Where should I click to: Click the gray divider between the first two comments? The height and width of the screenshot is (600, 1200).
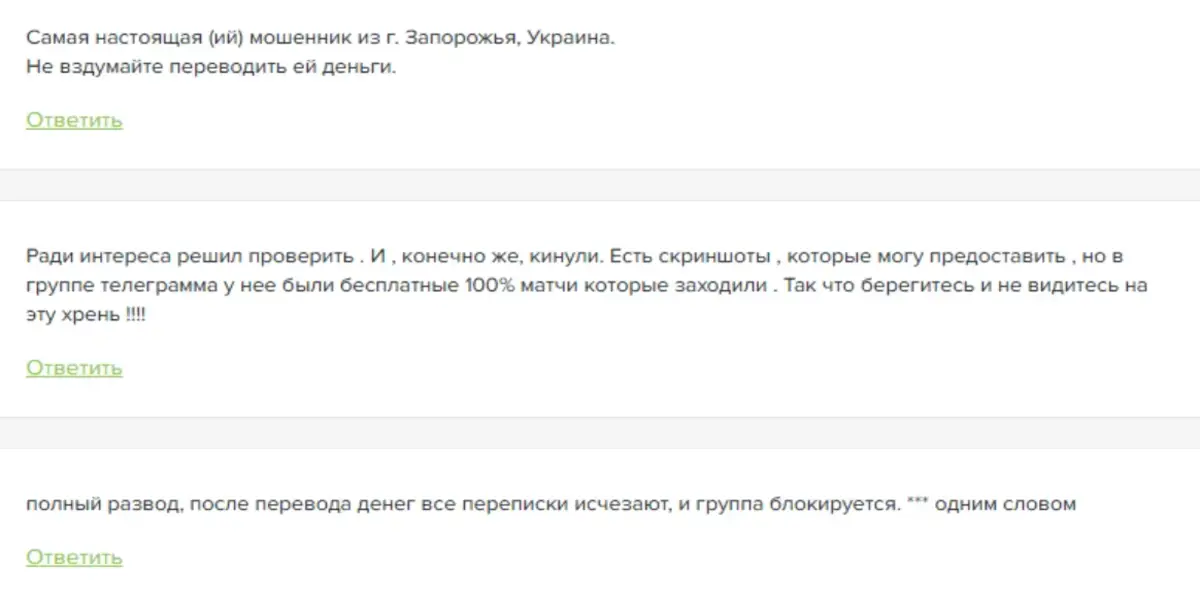click(x=600, y=186)
